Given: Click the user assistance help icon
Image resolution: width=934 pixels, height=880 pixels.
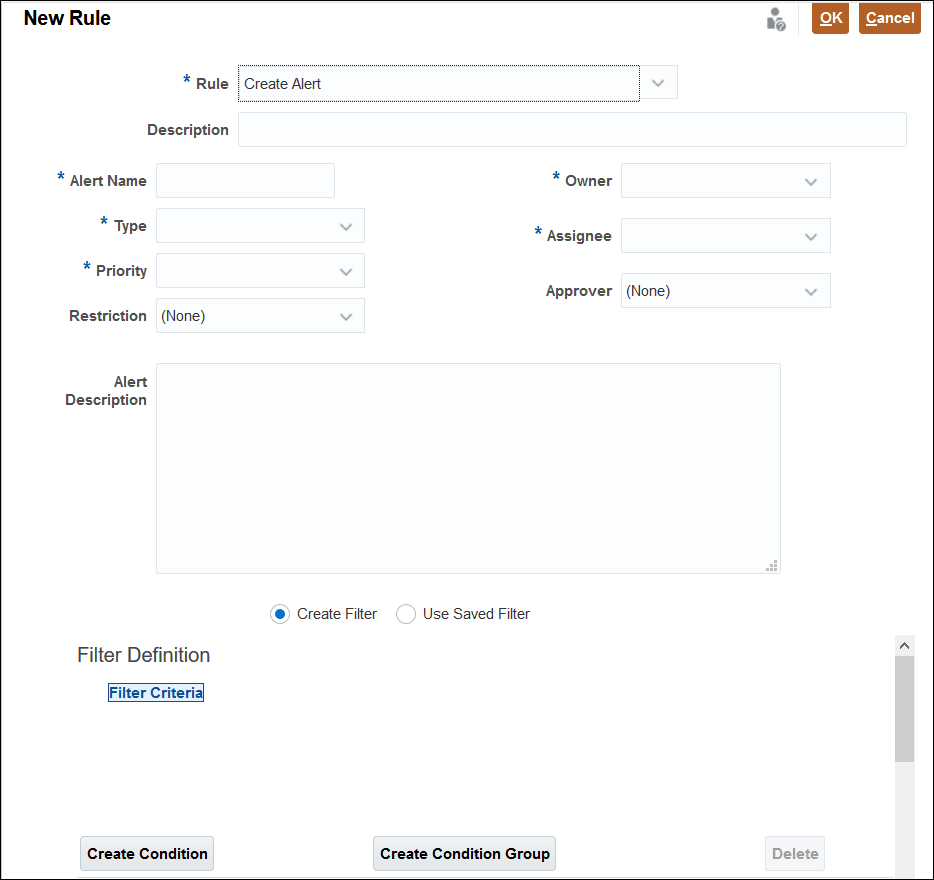Looking at the screenshot, I should (776, 19).
